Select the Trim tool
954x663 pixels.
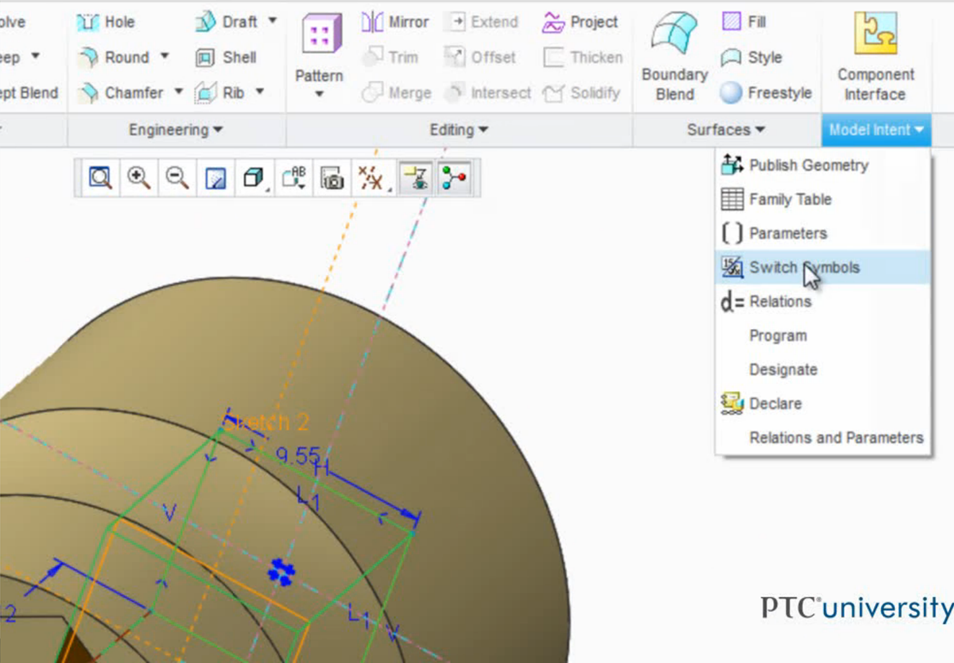(390, 57)
